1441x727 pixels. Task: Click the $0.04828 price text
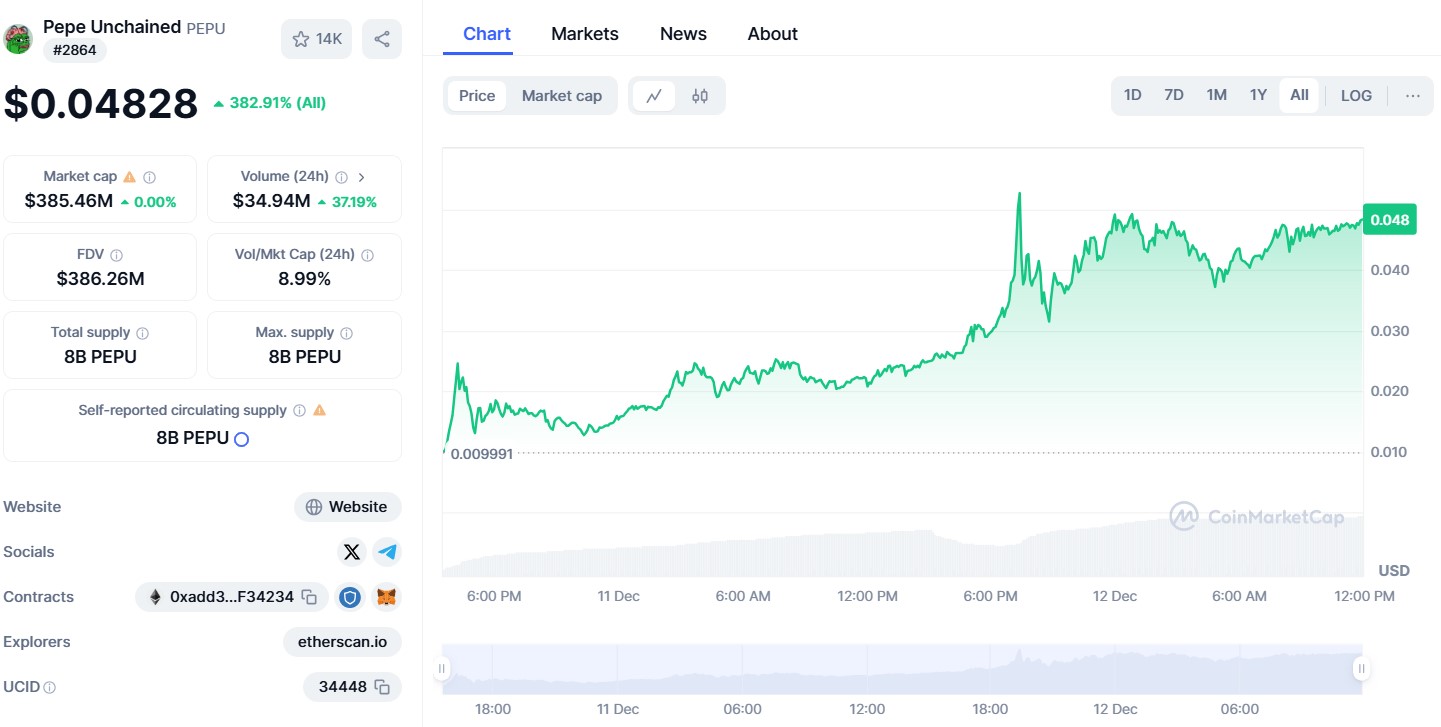click(x=101, y=103)
